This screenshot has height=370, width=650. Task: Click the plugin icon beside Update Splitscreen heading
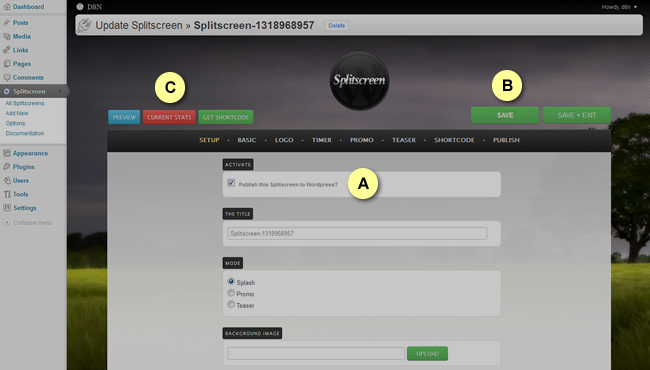pos(85,25)
